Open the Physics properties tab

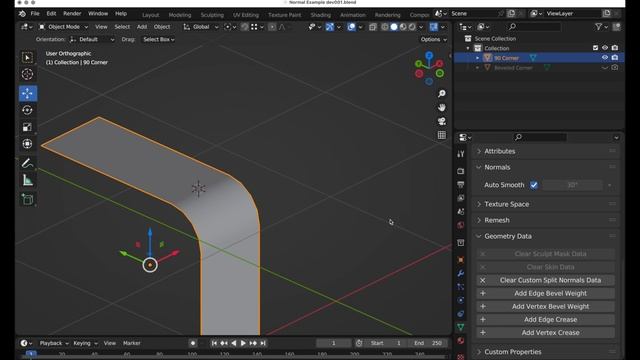click(x=461, y=300)
